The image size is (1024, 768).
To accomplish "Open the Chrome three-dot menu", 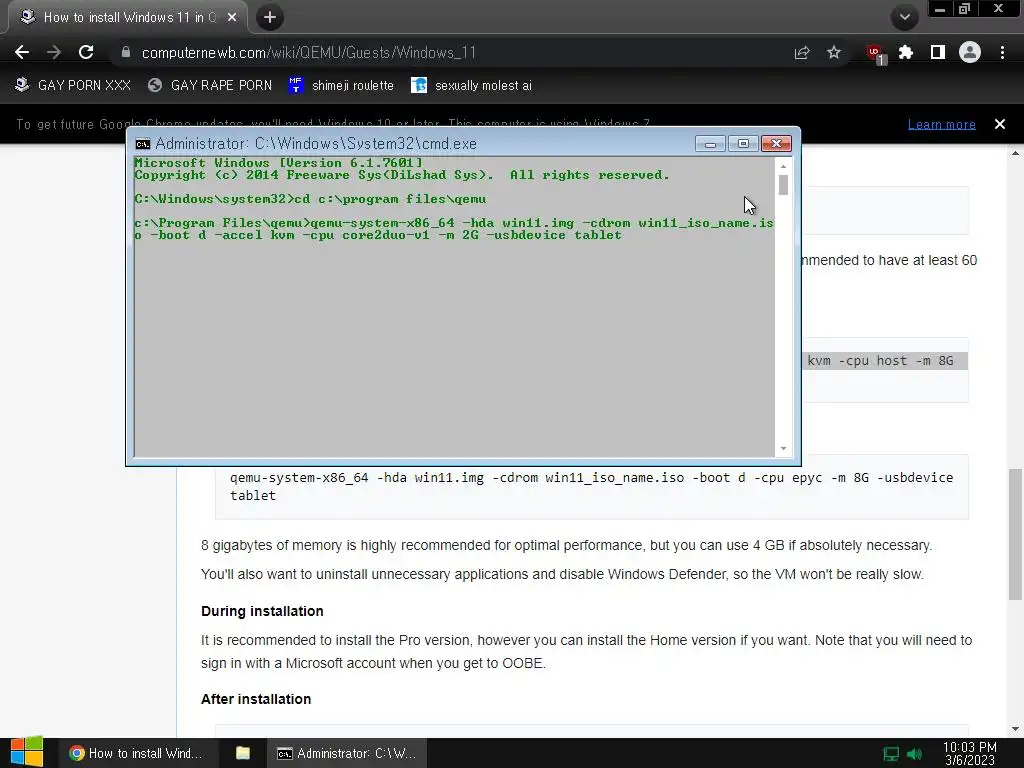I will tap(1002, 52).
